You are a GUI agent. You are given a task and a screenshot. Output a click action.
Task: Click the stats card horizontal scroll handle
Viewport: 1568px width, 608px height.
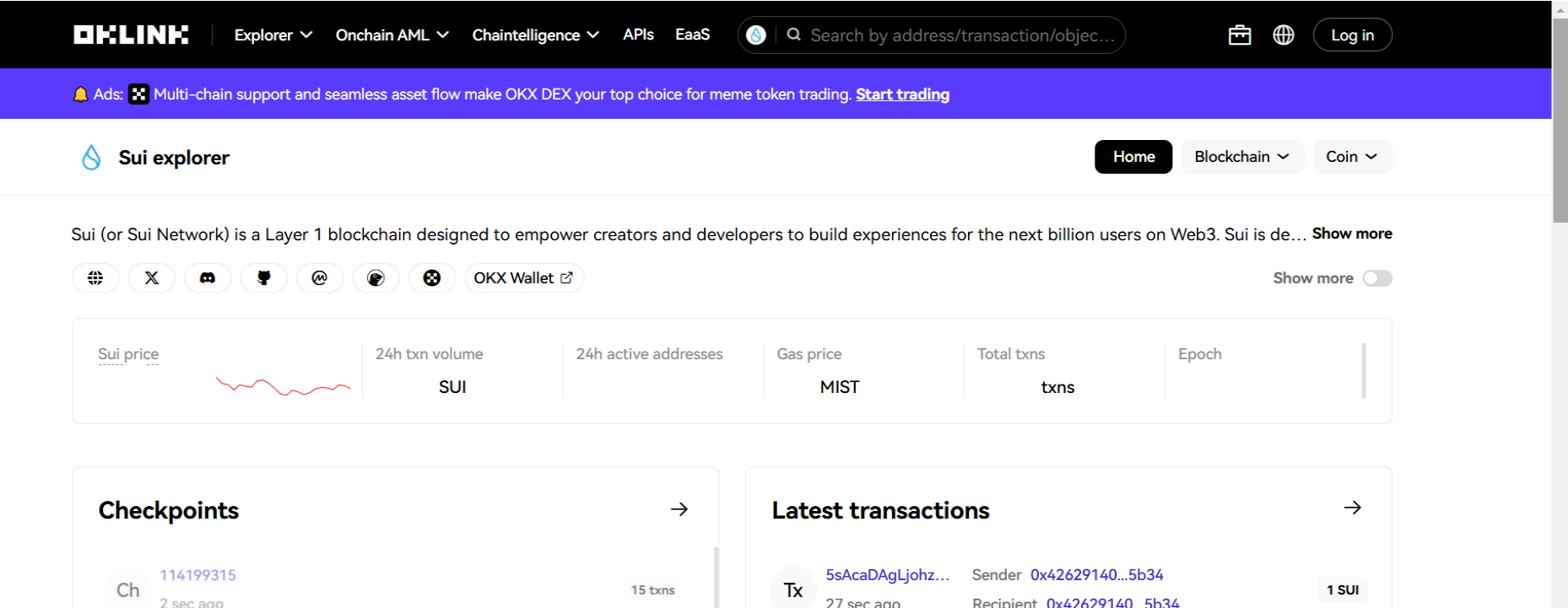tap(1364, 370)
